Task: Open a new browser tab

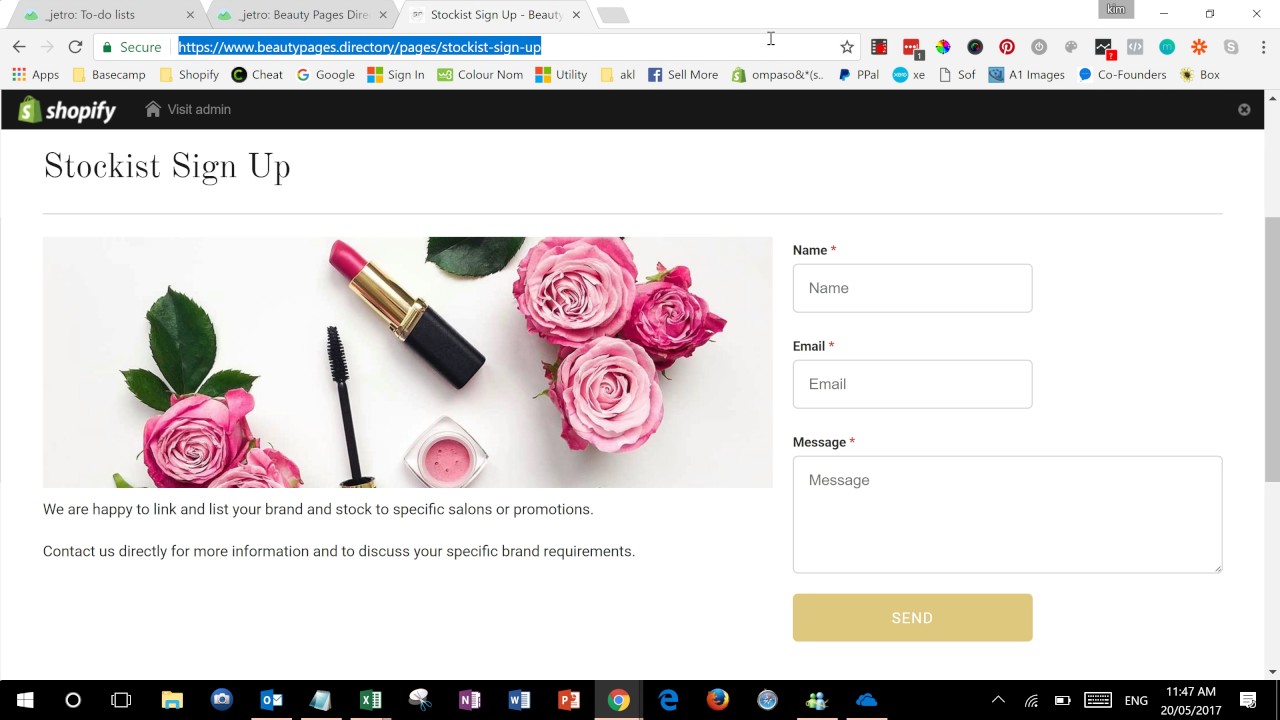Action: pyautogui.click(x=613, y=15)
